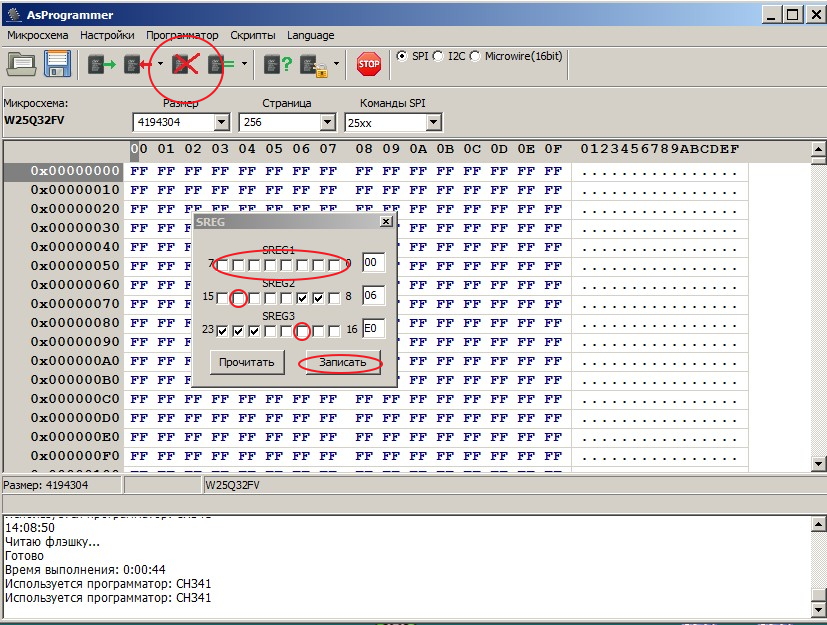This screenshot has height=625, width=827.
Task: Click the floppy disk save icon
Action: pyautogui.click(x=55, y=64)
